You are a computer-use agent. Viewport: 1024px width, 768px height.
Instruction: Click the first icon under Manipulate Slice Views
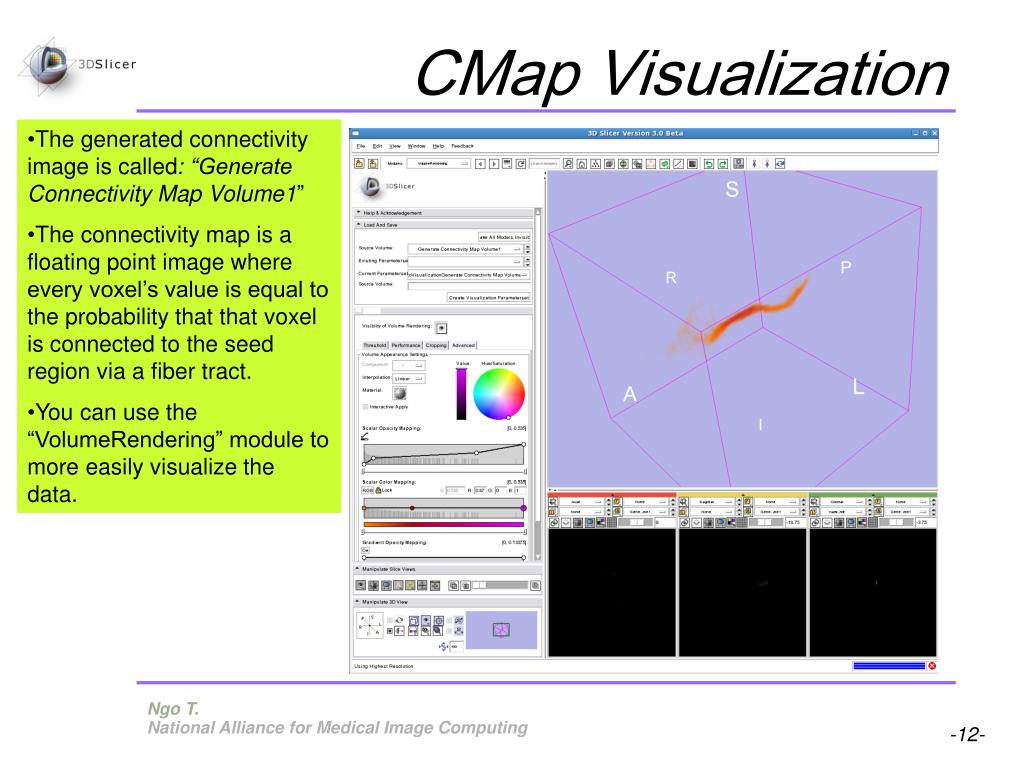[x=360, y=586]
